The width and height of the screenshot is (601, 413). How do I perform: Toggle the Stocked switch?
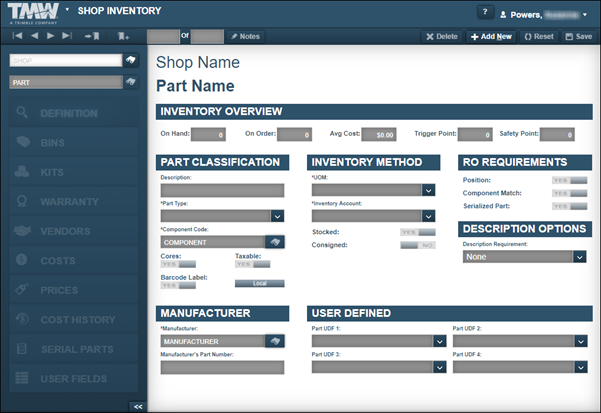(x=418, y=232)
